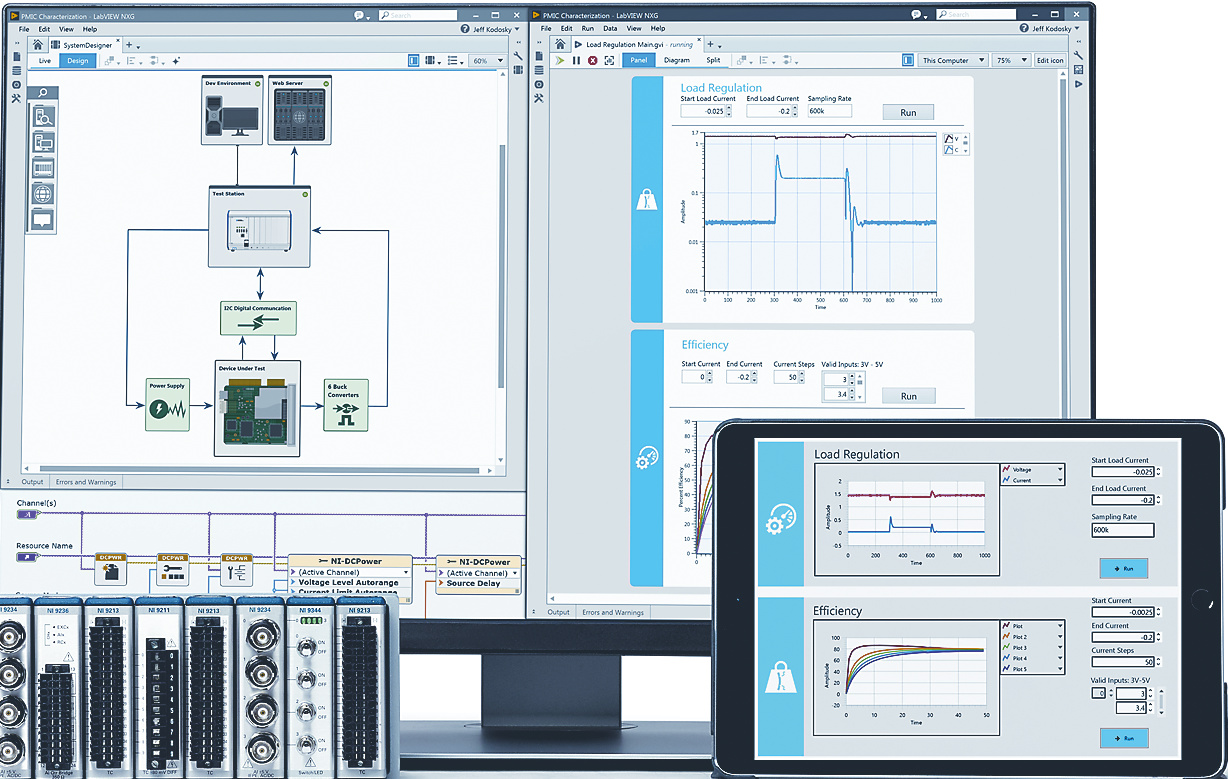
Task: Open the tools wrench-hammer icon in left sidebar
Action: pyautogui.click(x=17, y=98)
